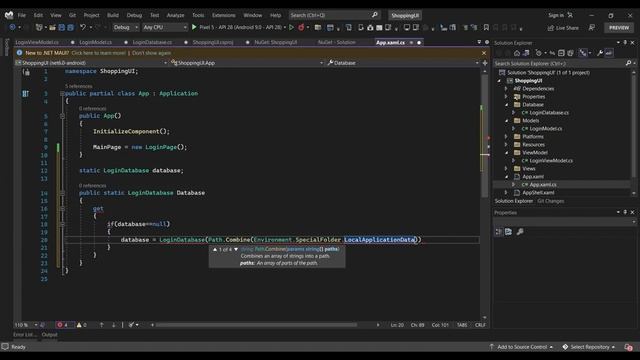The height and width of the screenshot is (360, 640).
Task: Click the Solution Explorer Home icon
Action: [x=517, y=53]
